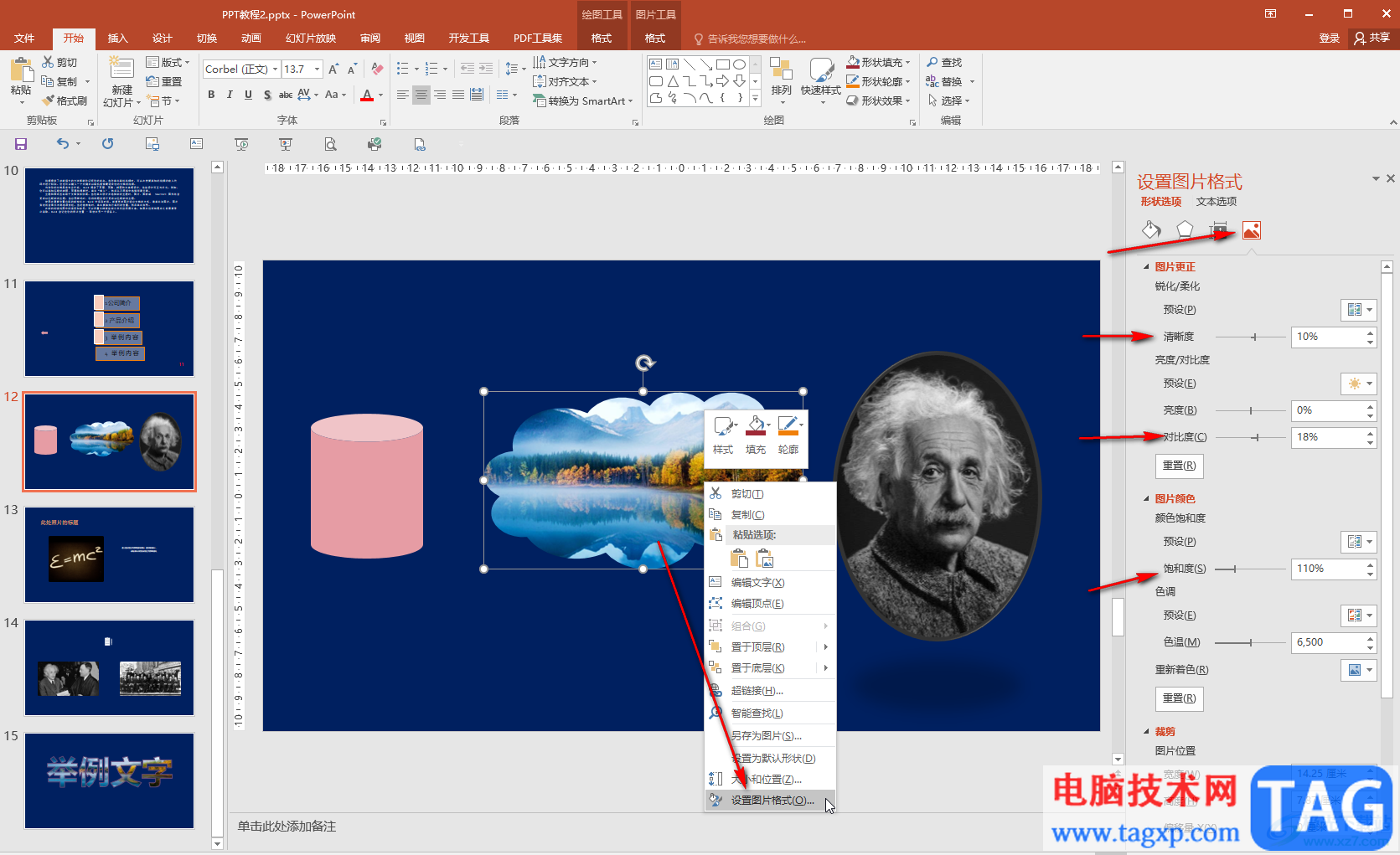Click the Contrast slider
This screenshot has height=855, width=1400.
pos(1250,437)
